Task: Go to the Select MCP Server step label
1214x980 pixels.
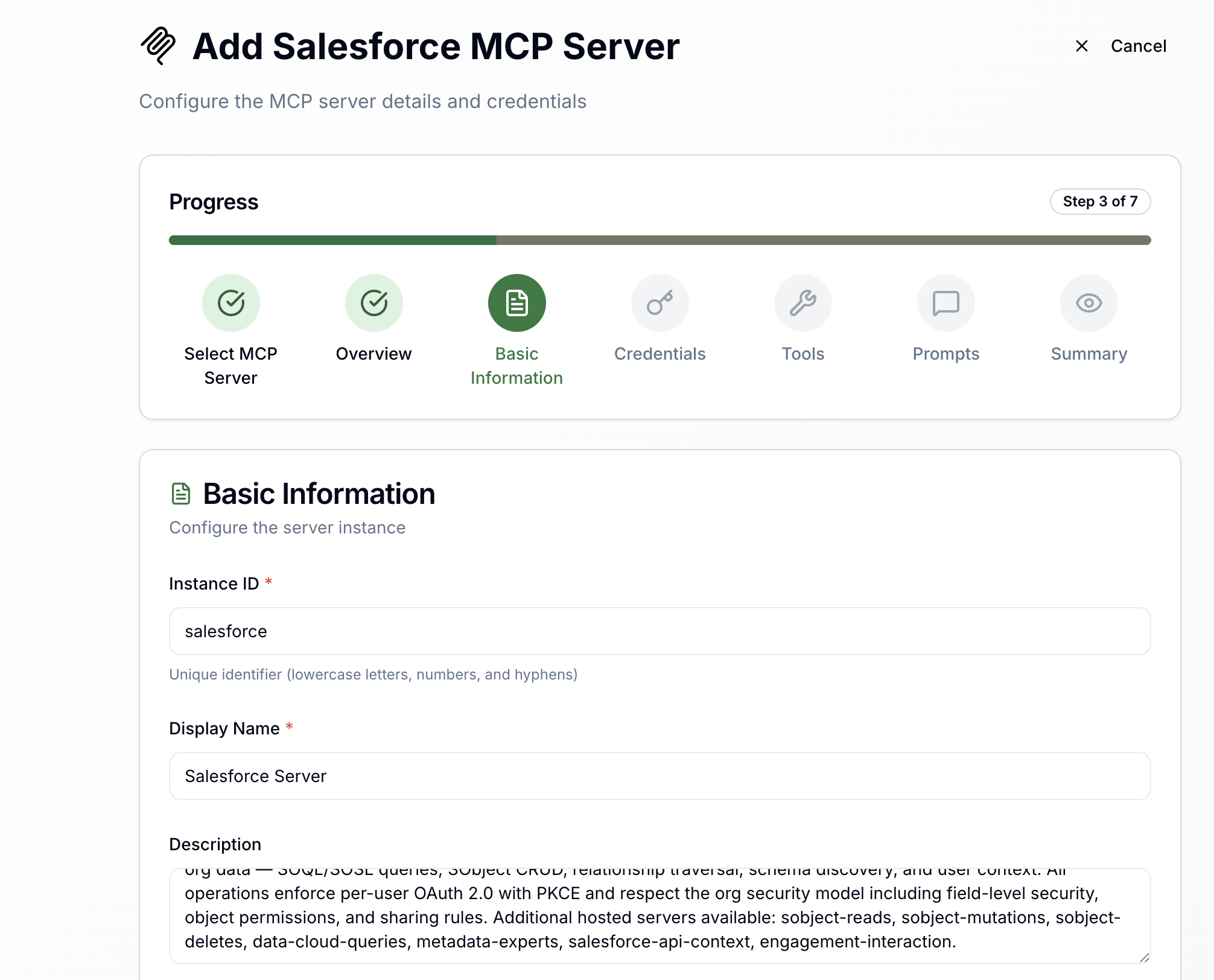Action: [231, 366]
